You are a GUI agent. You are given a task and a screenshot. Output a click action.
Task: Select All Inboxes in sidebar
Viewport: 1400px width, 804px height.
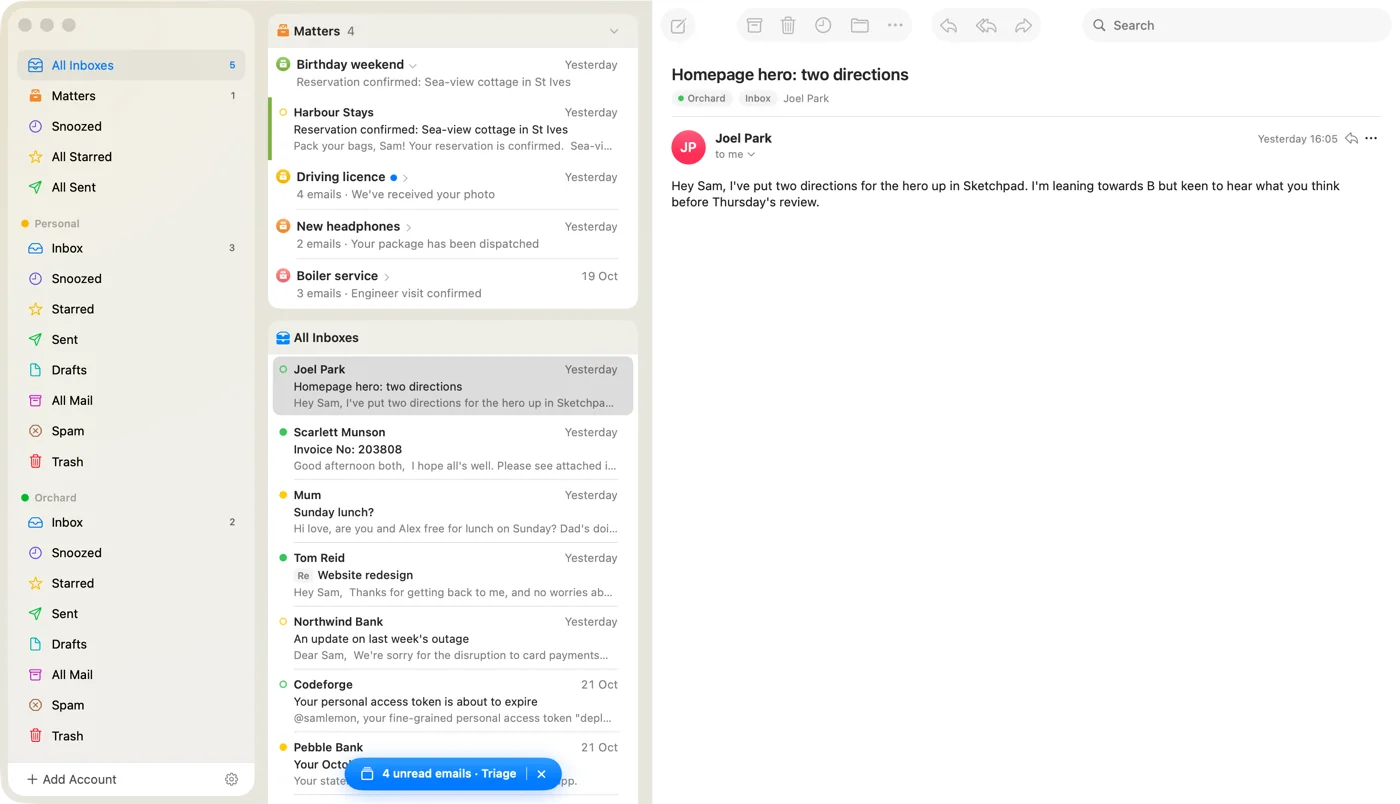131,65
